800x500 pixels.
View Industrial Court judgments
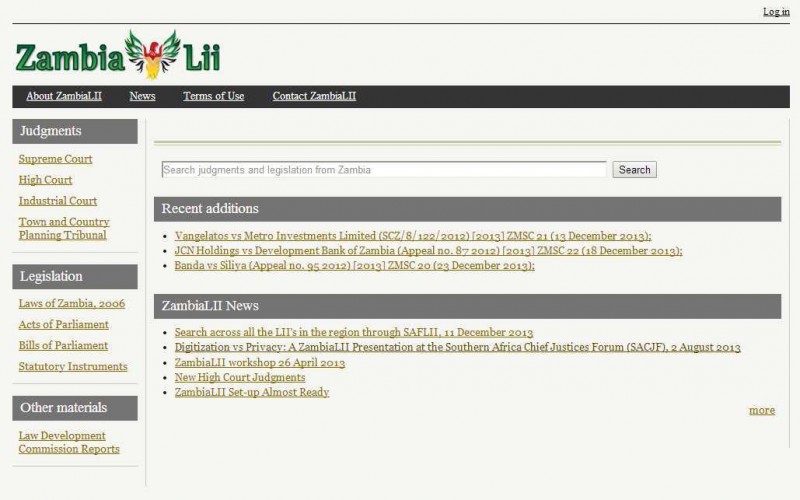click(x=57, y=201)
